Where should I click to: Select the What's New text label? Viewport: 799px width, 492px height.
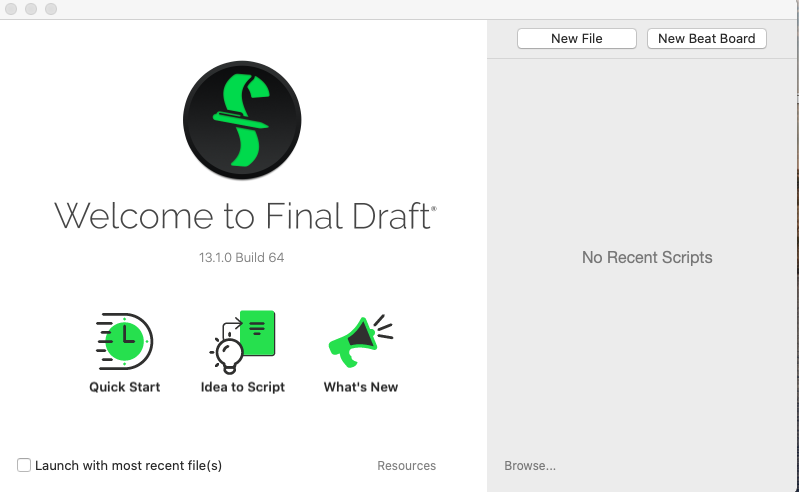pyautogui.click(x=360, y=387)
